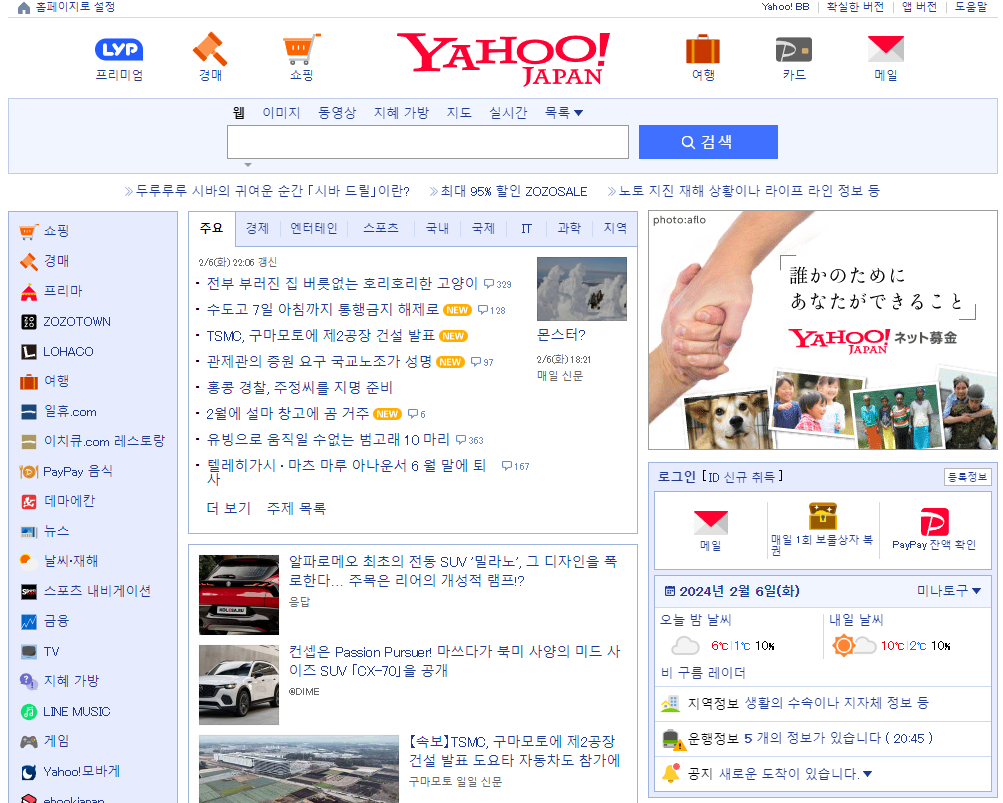Open the white Mazda CX-70 thumbnail
Screen dimensions: 1003x803
(x=239, y=685)
